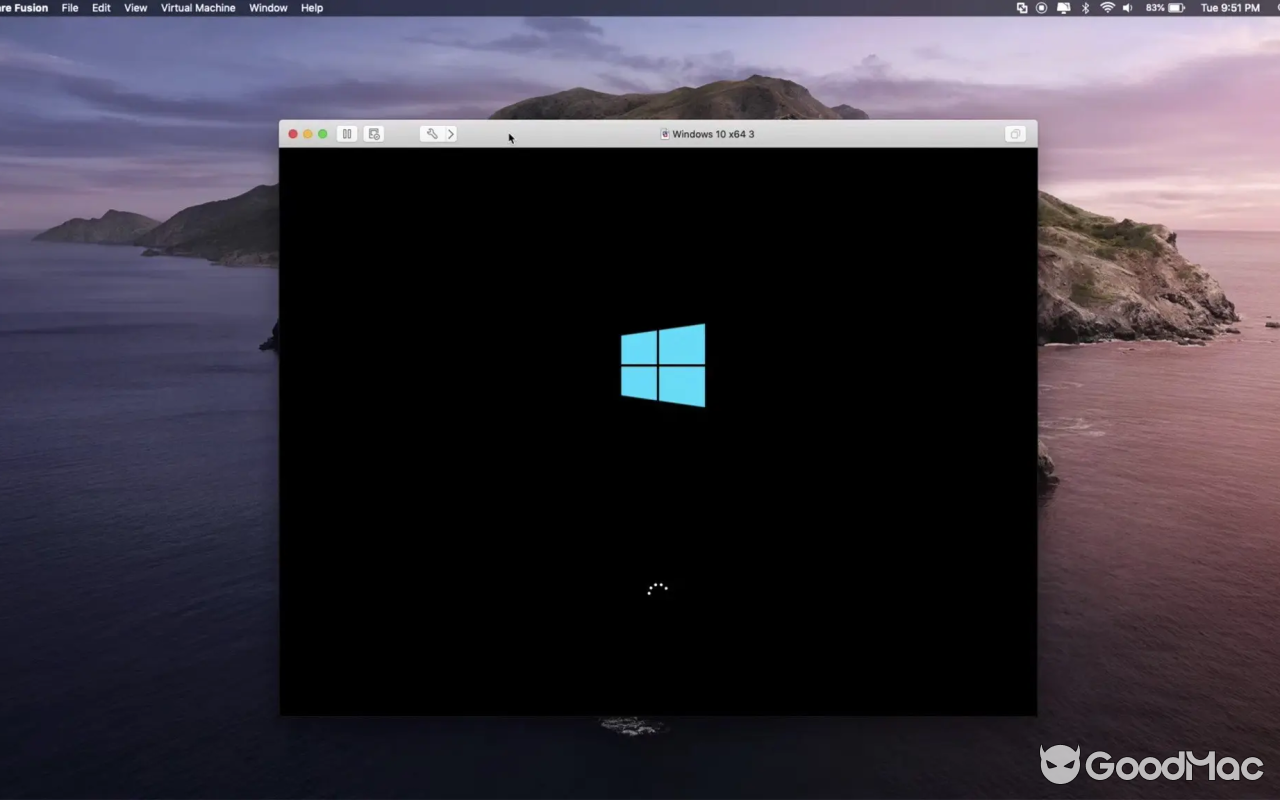
Task: Take a snapshot using the snapshots toolbar icon
Action: pos(374,133)
